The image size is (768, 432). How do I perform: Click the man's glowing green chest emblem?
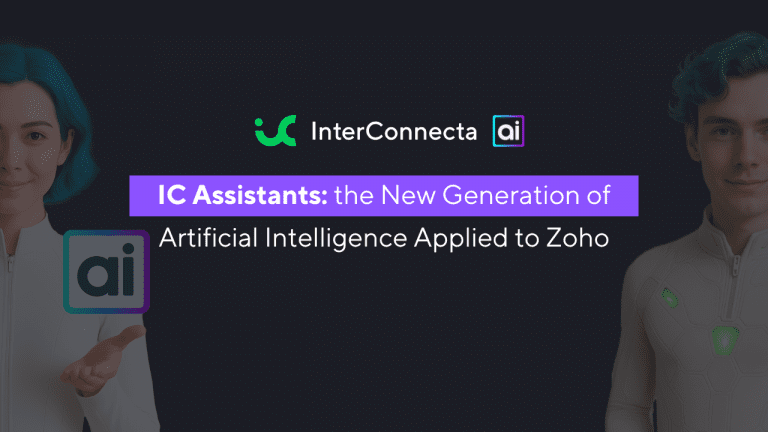(x=724, y=340)
